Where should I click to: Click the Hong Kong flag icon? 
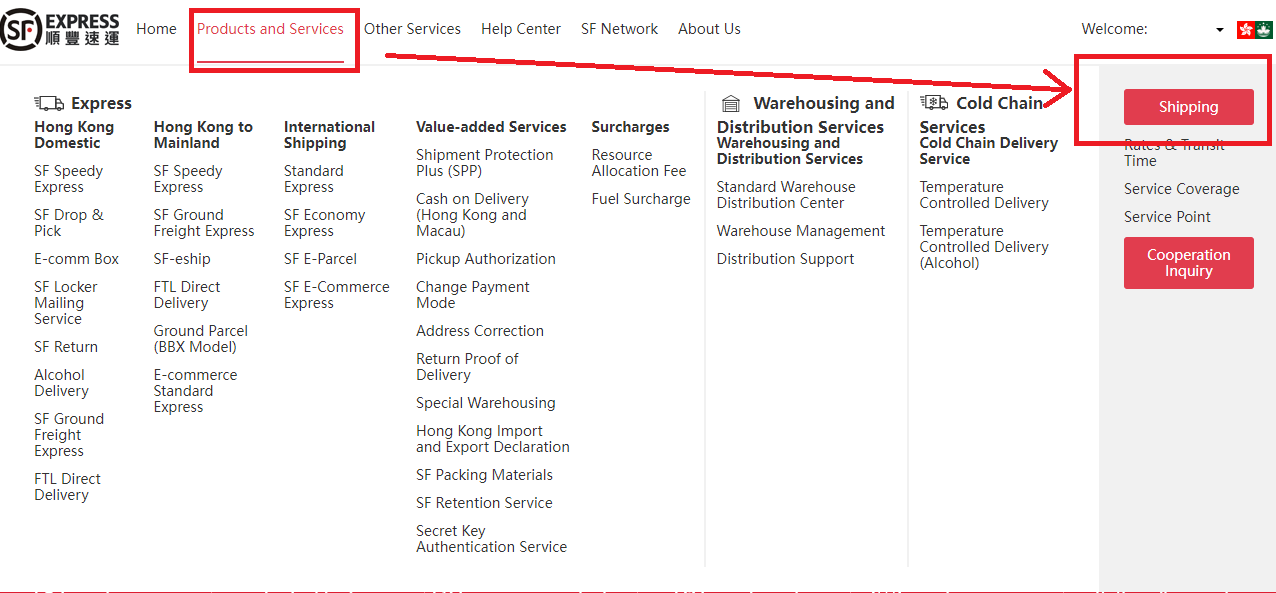[x=1246, y=30]
